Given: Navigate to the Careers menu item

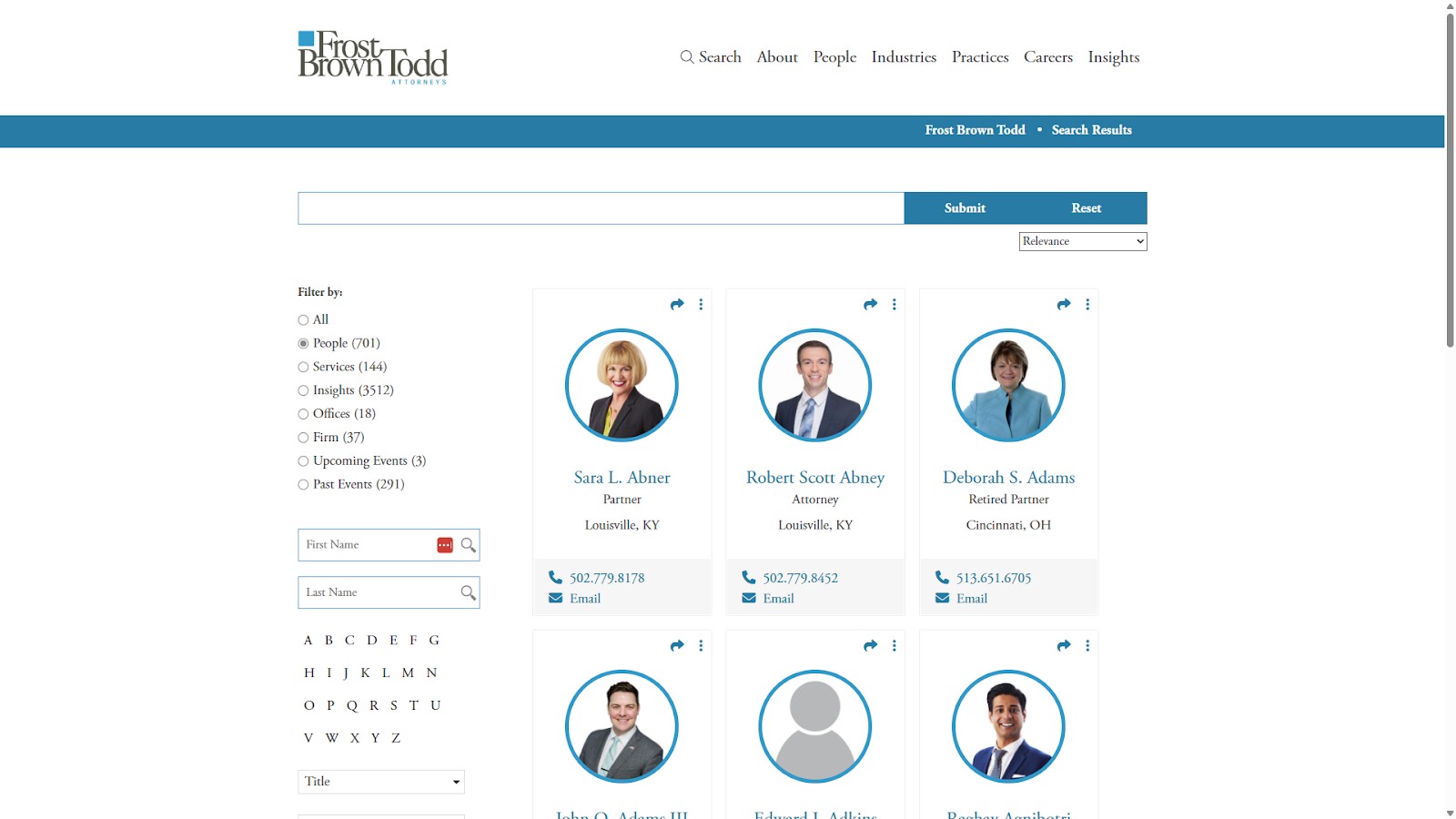Looking at the screenshot, I should (x=1047, y=56).
